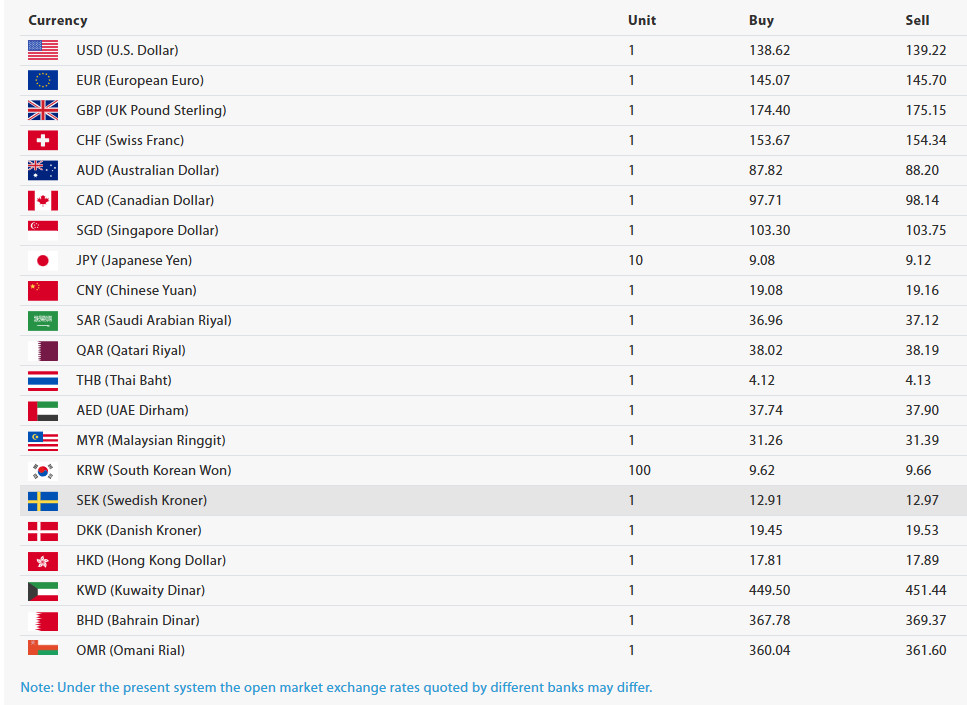Image resolution: width=967 pixels, height=705 pixels.
Task: Click the Buy column header
Action: [761, 20]
